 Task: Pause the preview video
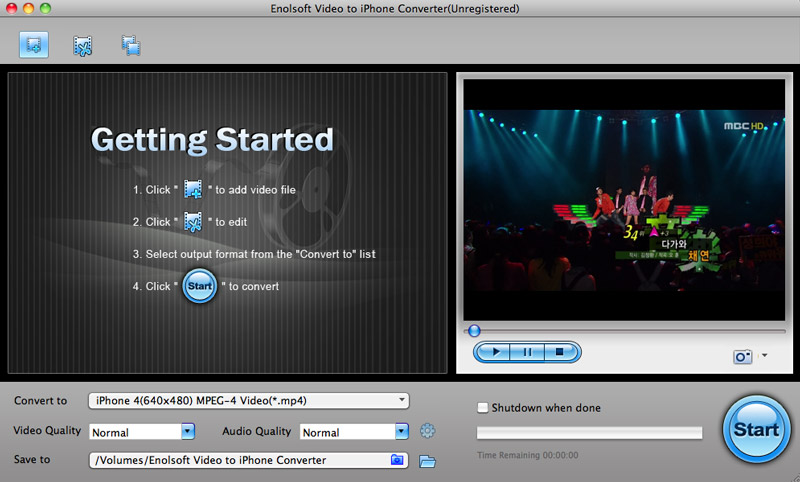(527, 352)
